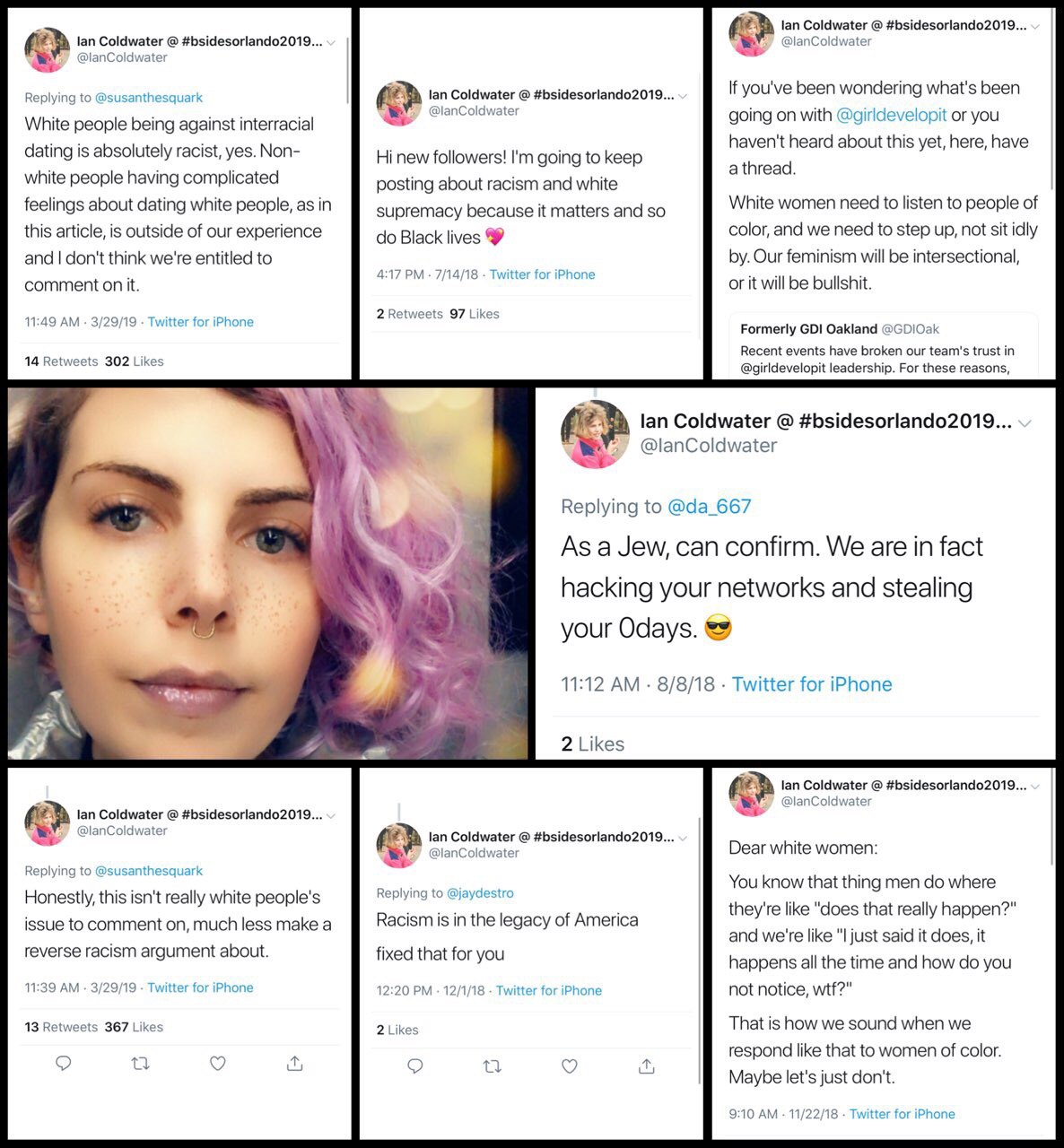The width and height of the screenshot is (1064, 1148).
Task: Share the 'reverse racism argument' tweet
Action: point(294,1064)
